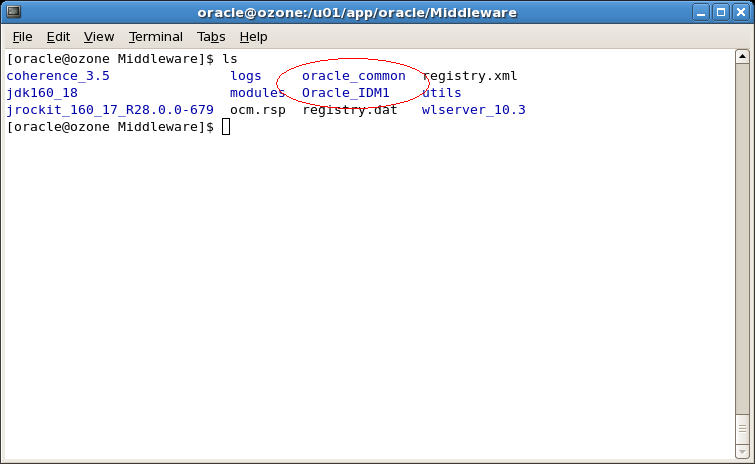The image size is (755, 464).
Task: Minimize the terminal window
Action: (x=701, y=12)
